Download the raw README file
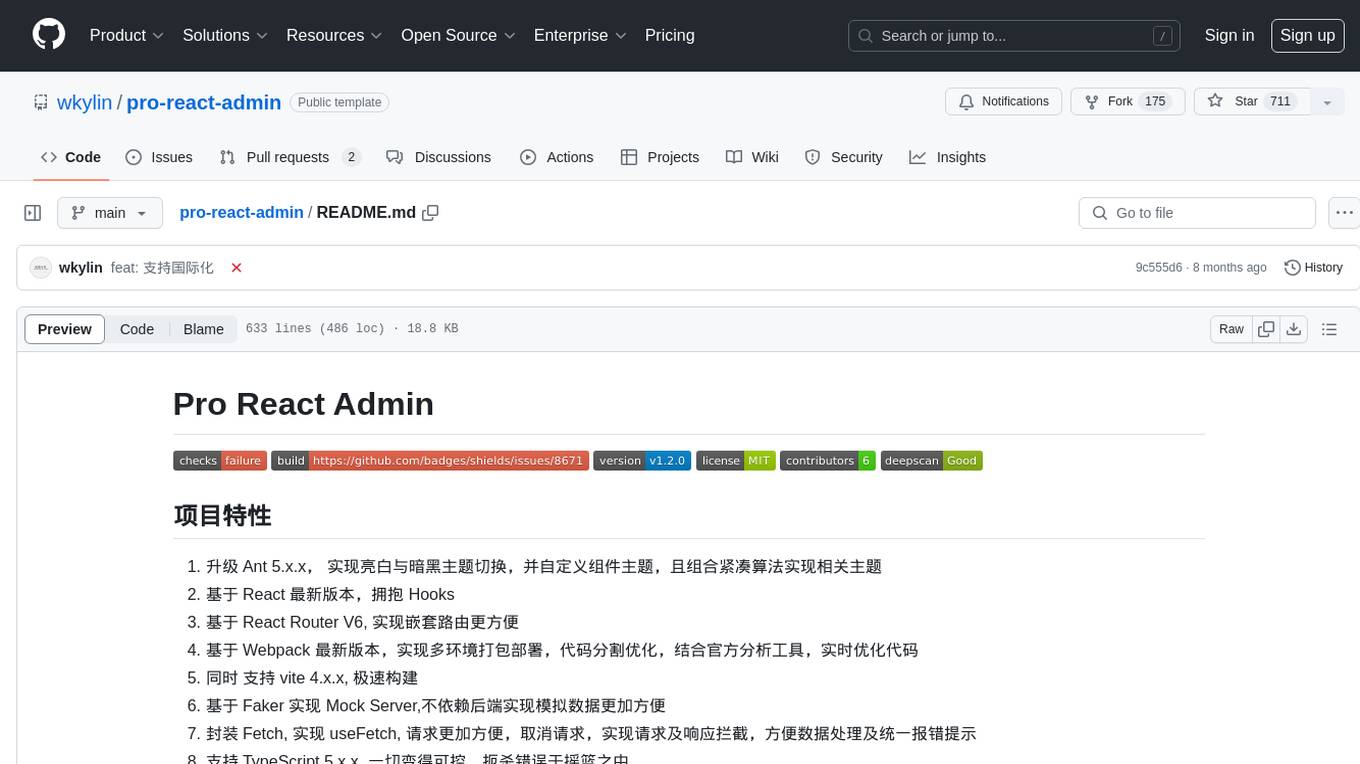The height and width of the screenshot is (764, 1360). click(1294, 329)
